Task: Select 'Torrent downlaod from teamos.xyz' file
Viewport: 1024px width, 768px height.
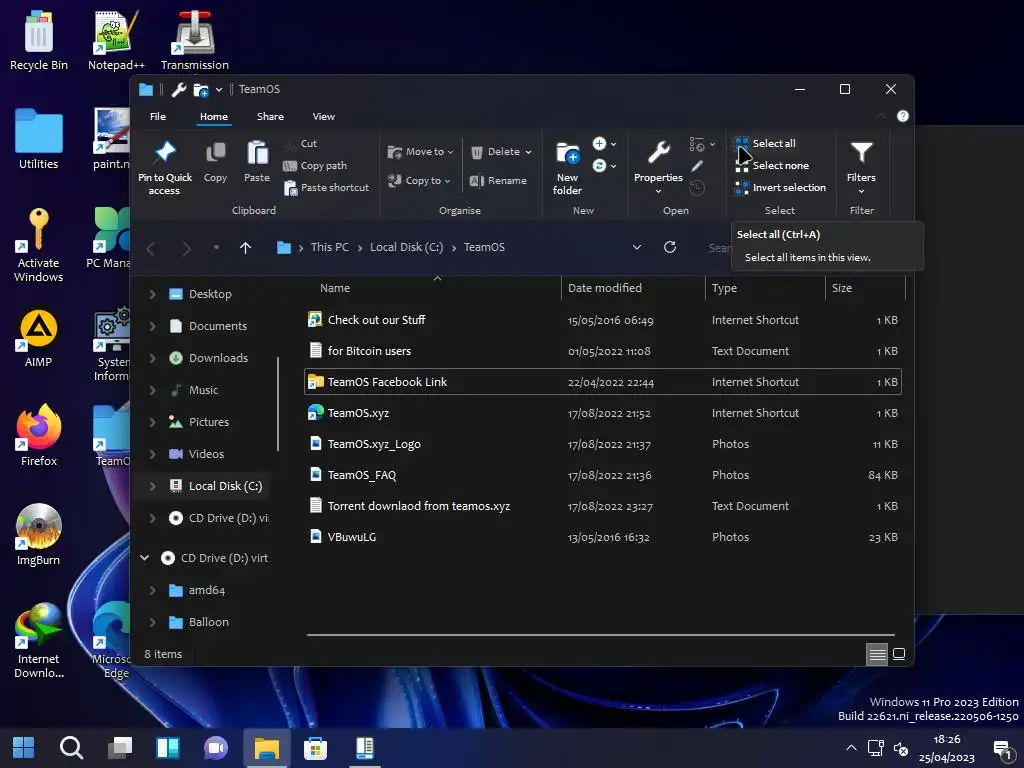Action: (603, 506)
